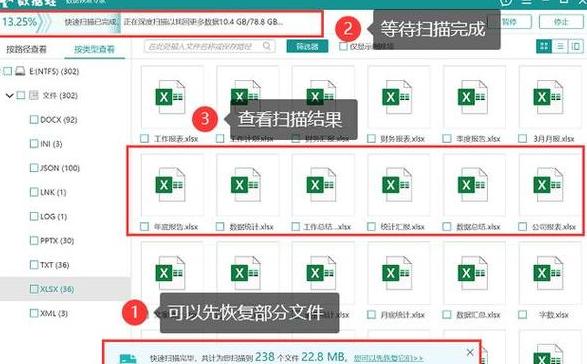The height and width of the screenshot is (364, 587).
Task: Click the recover-now link in notification bar
Action: click(389, 358)
